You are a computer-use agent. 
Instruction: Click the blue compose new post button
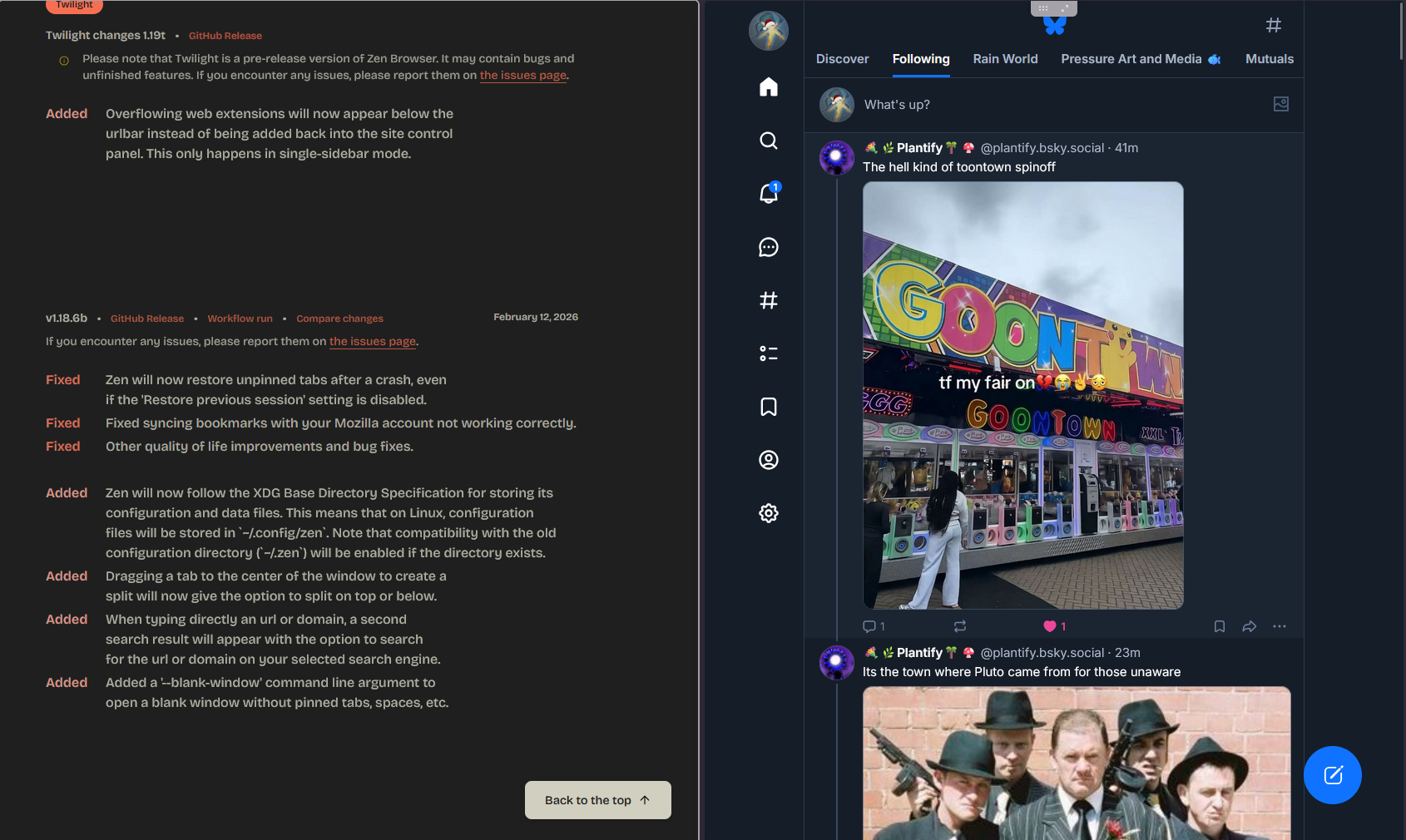(x=1332, y=775)
